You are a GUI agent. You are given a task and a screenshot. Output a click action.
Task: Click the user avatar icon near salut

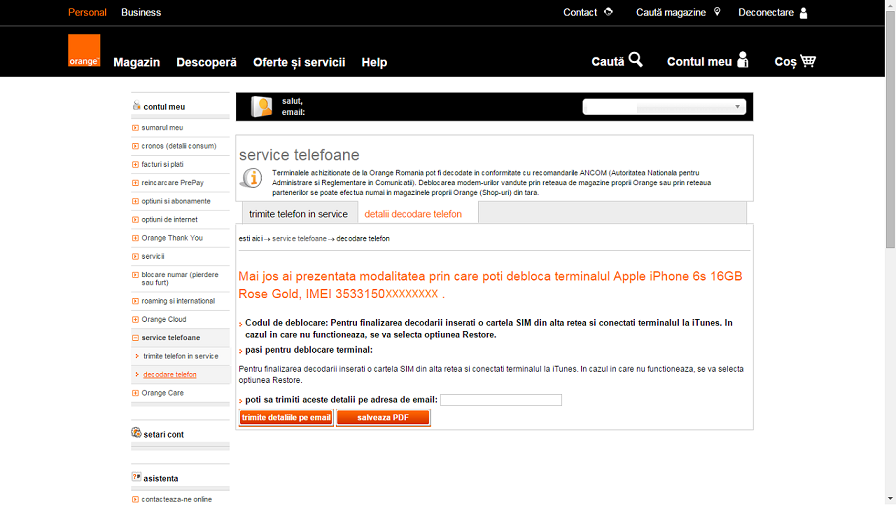pos(262,106)
